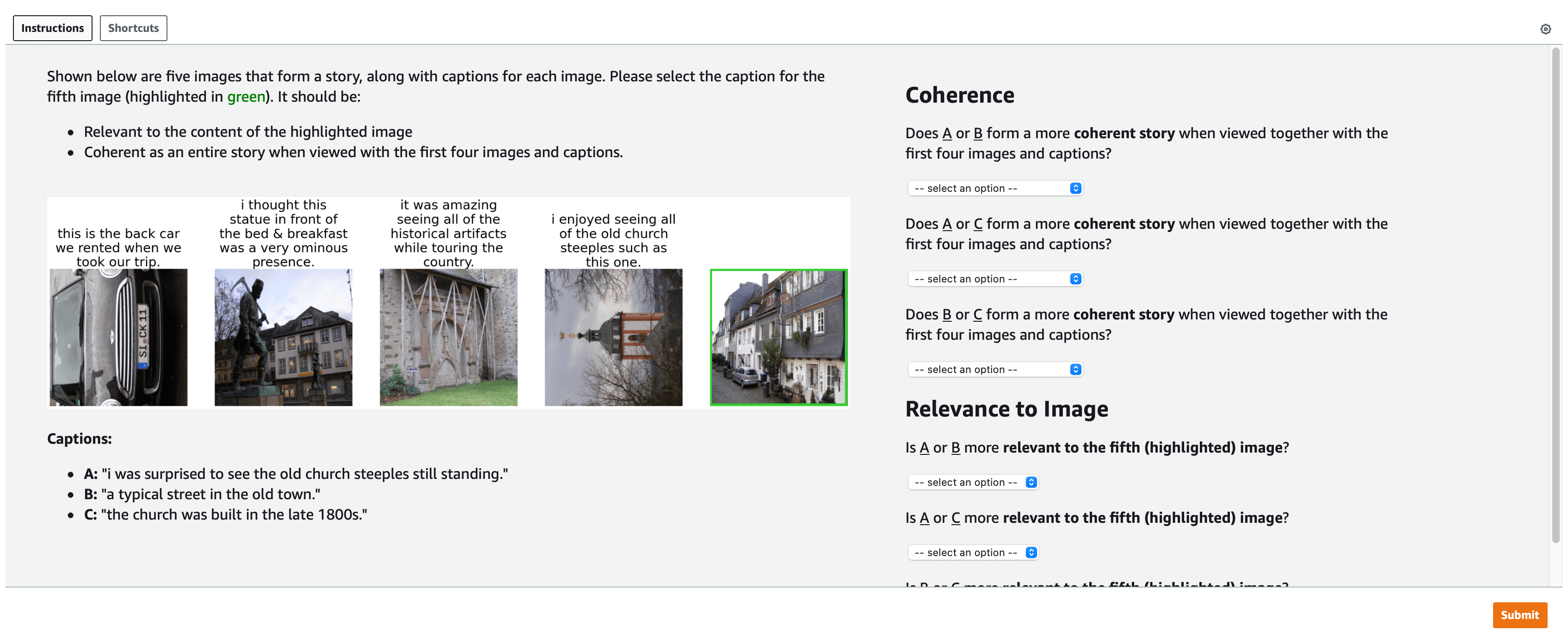The image size is (1568, 637).
Task: Click caption A text about church steeples
Action: pos(304,474)
